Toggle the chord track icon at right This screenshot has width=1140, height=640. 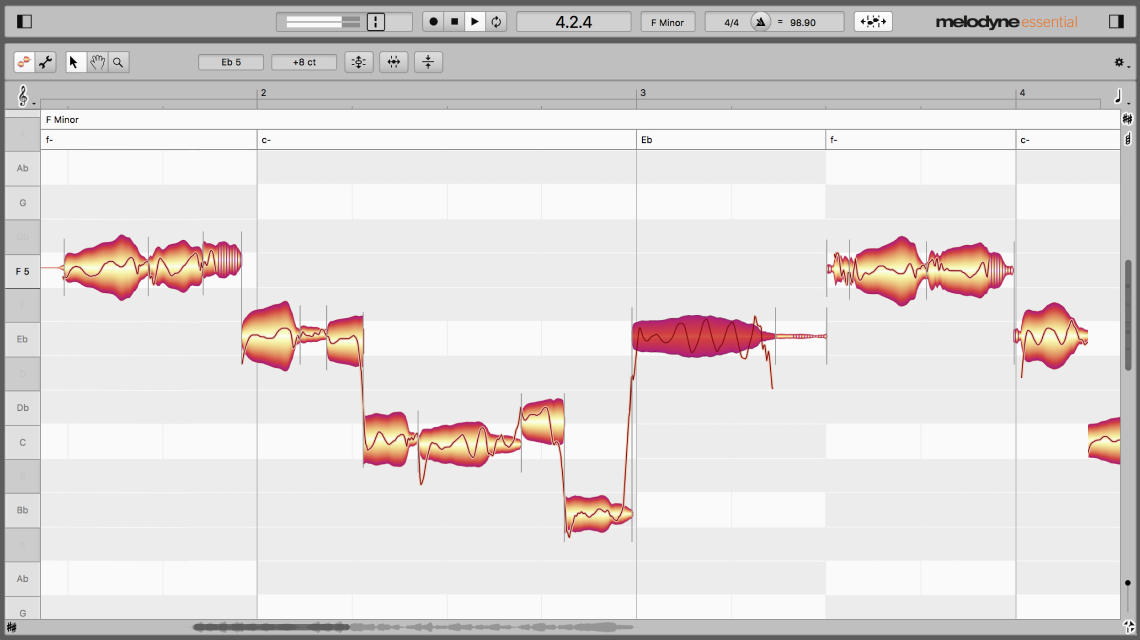pyautogui.click(x=1128, y=139)
